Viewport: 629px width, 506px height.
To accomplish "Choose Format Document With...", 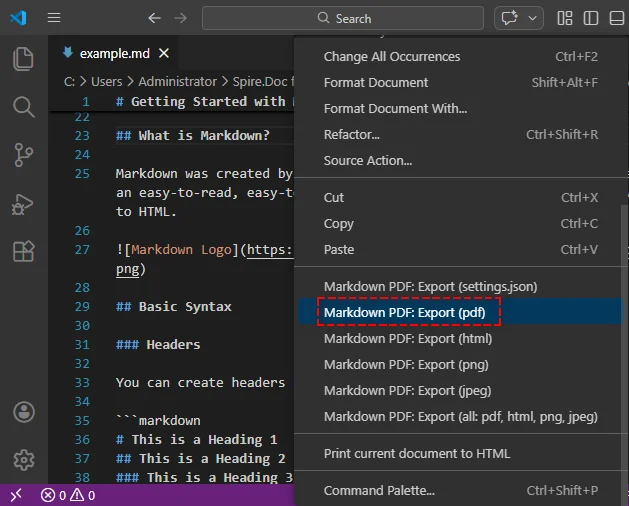I will tap(461, 109).
